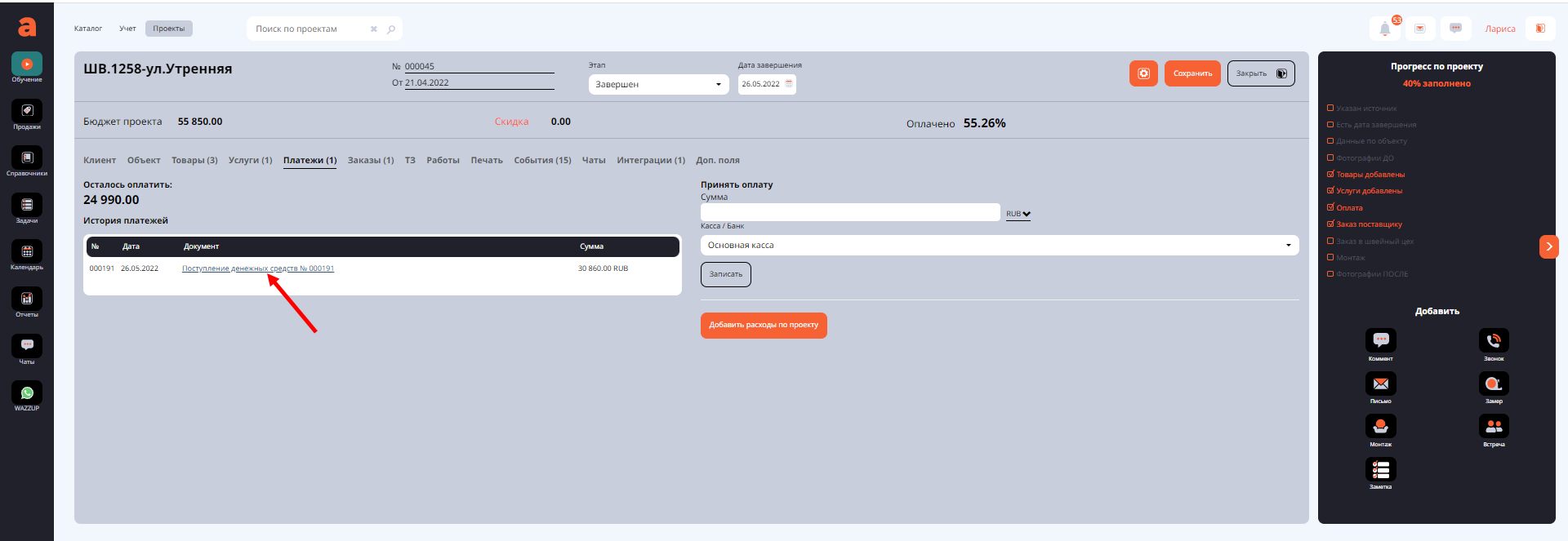Click the Сохранить button
The image size is (1568, 541).
click(1192, 73)
